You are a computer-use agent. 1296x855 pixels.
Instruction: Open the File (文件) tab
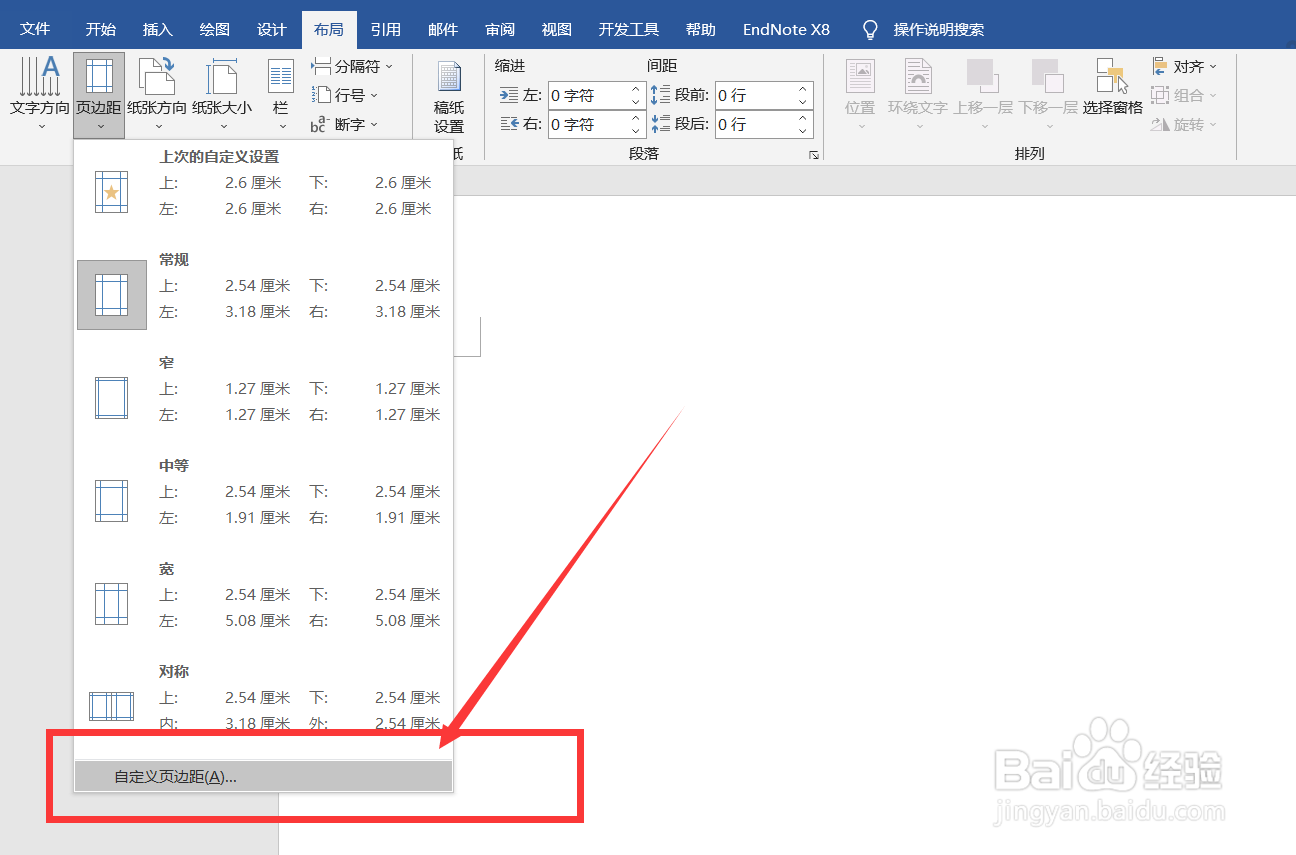click(x=35, y=29)
